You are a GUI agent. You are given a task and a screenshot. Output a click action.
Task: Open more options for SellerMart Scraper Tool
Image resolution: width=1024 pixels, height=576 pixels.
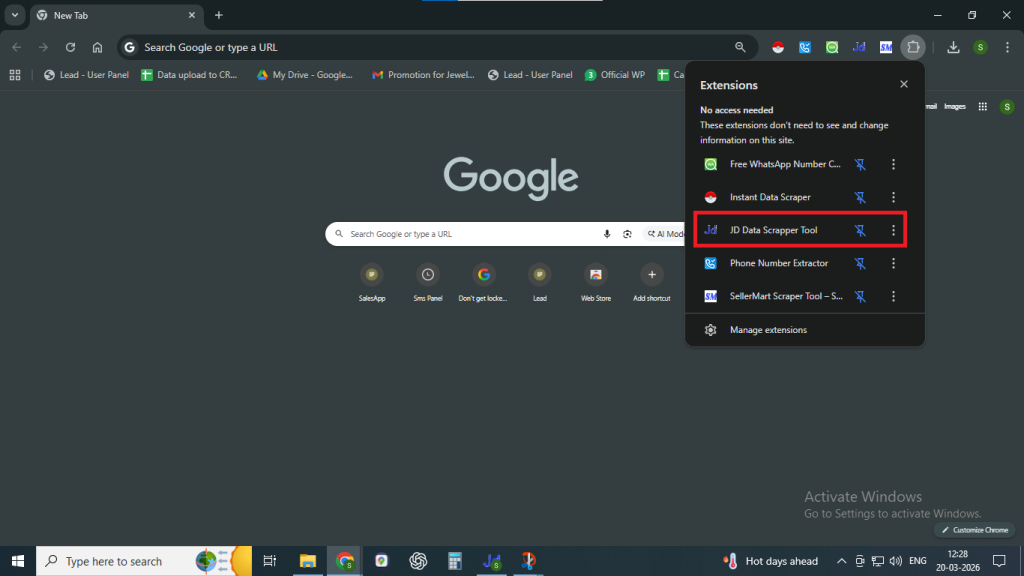pos(893,296)
